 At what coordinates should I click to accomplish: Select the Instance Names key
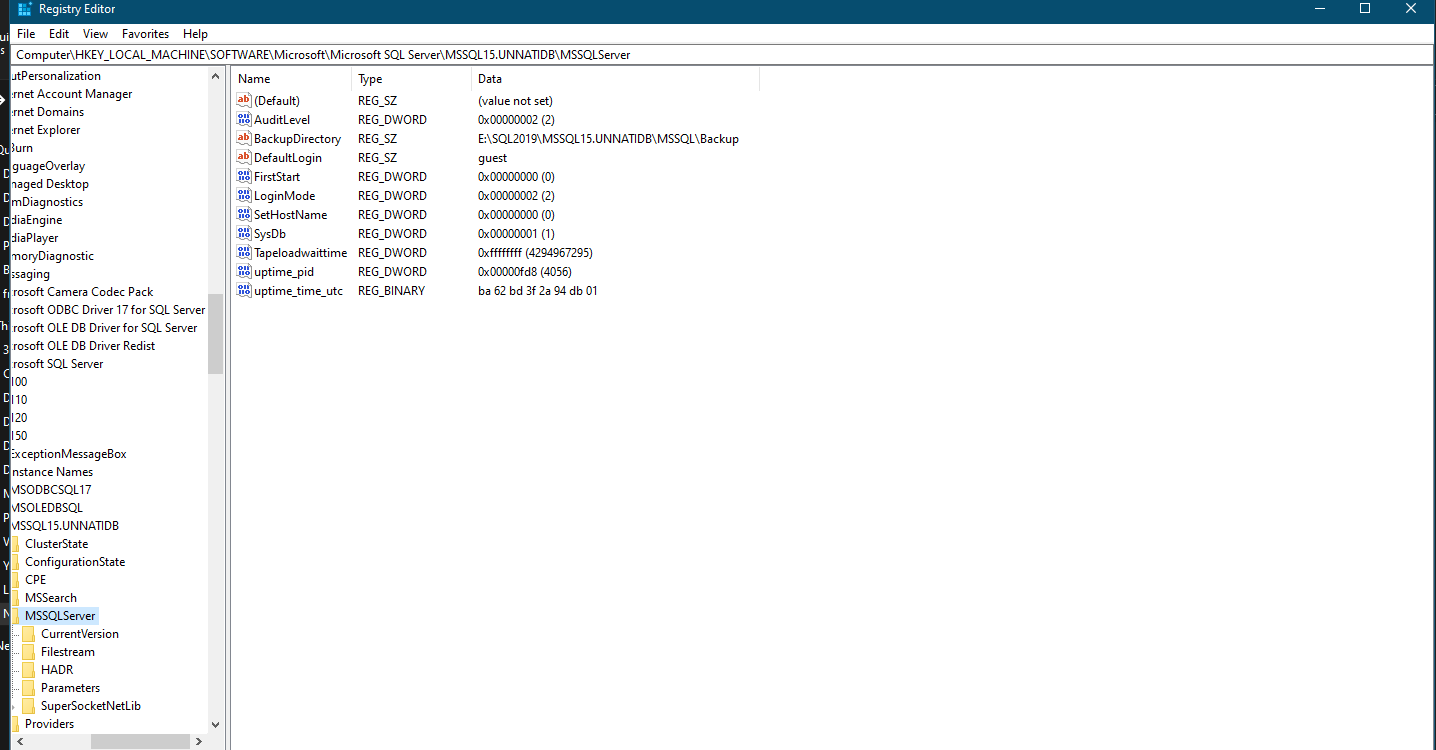coord(52,472)
